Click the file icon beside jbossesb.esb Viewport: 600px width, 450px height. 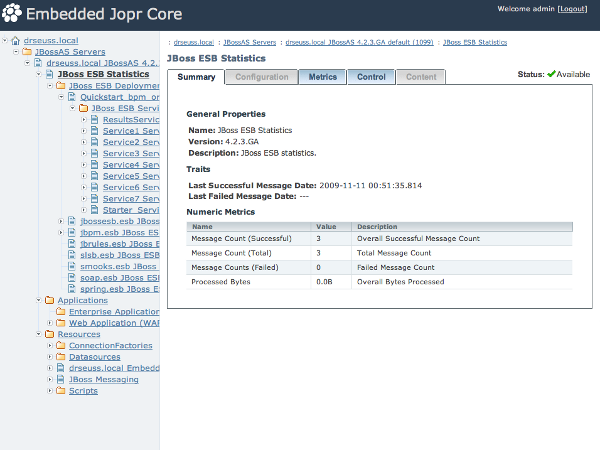[x=72, y=221]
